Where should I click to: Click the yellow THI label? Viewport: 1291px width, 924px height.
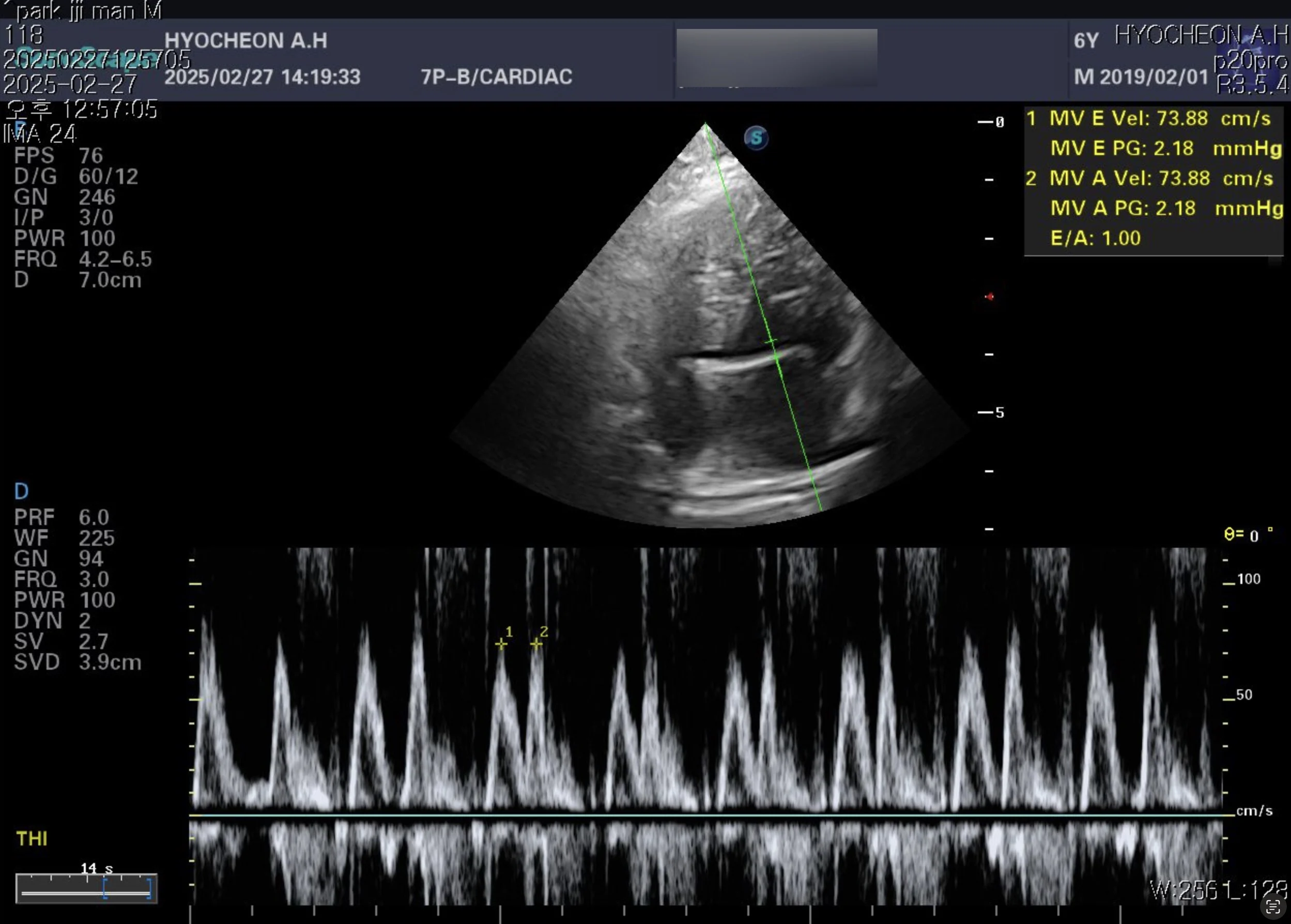click(32, 839)
